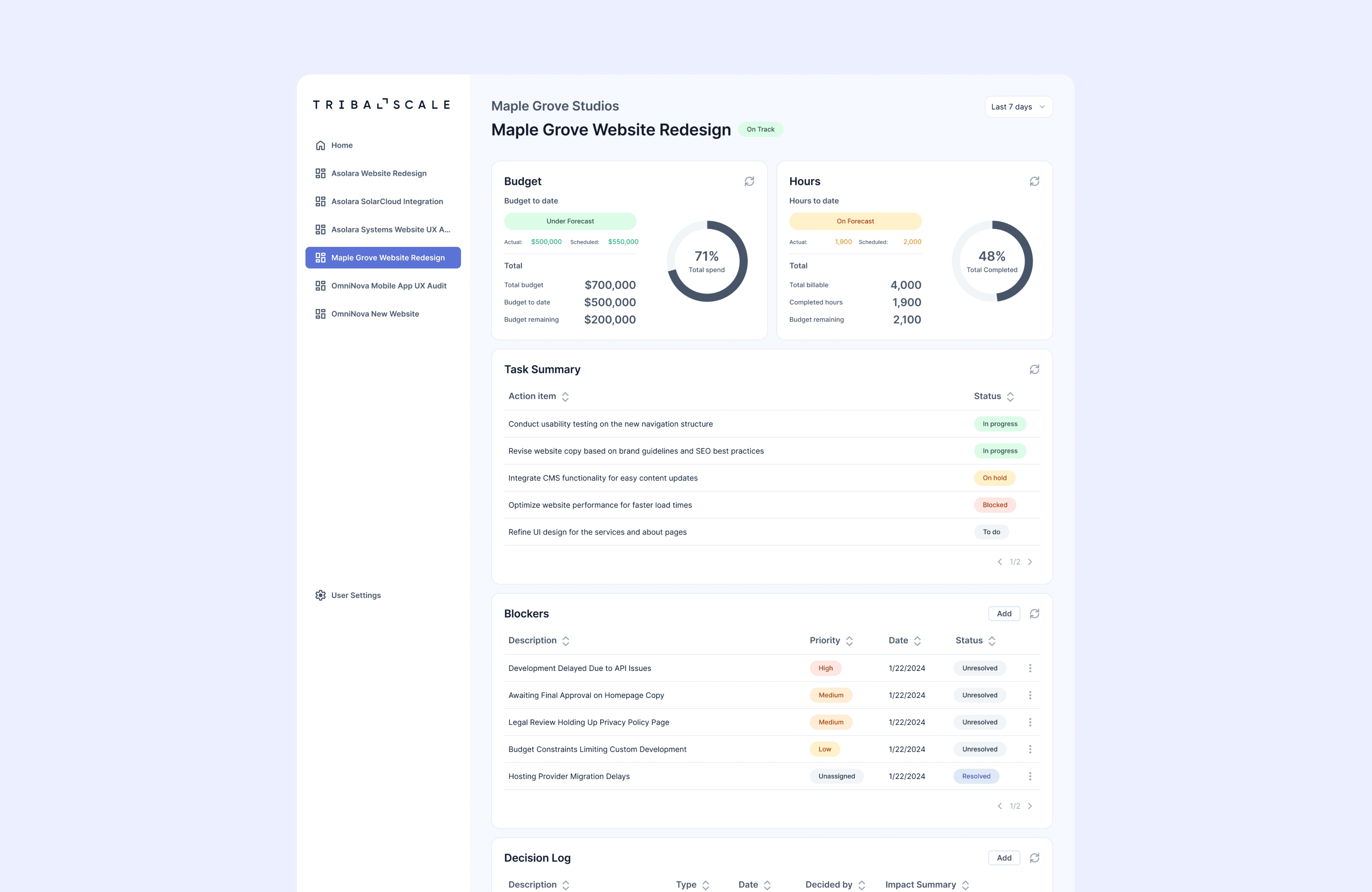The image size is (1372, 892).
Task: Refresh the Hours card
Action: coord(1034,181)
